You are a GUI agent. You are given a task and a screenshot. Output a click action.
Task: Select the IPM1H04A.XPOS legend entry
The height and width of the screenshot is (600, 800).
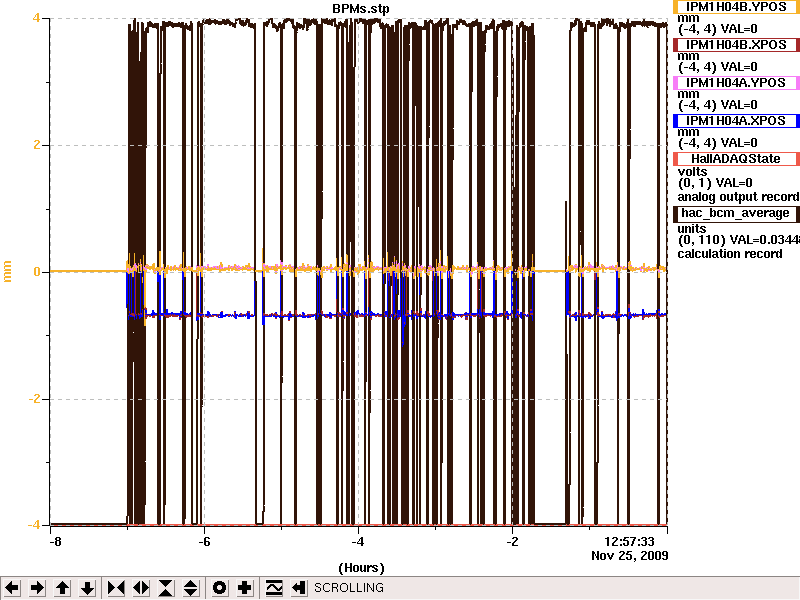tap(736, 121)
